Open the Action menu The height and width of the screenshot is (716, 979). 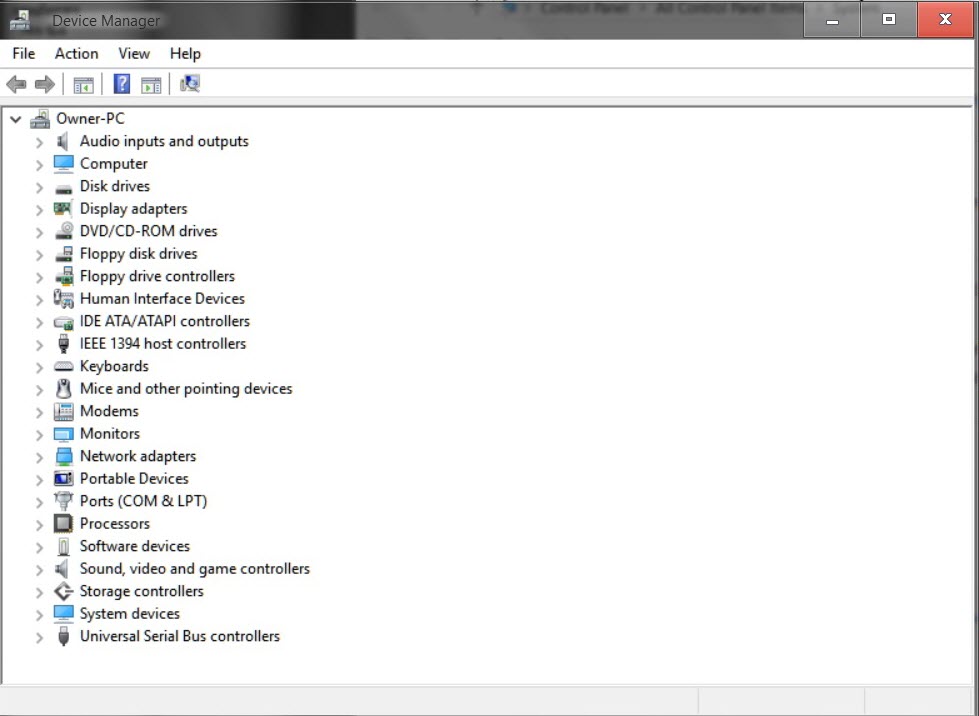click(76, 54)
